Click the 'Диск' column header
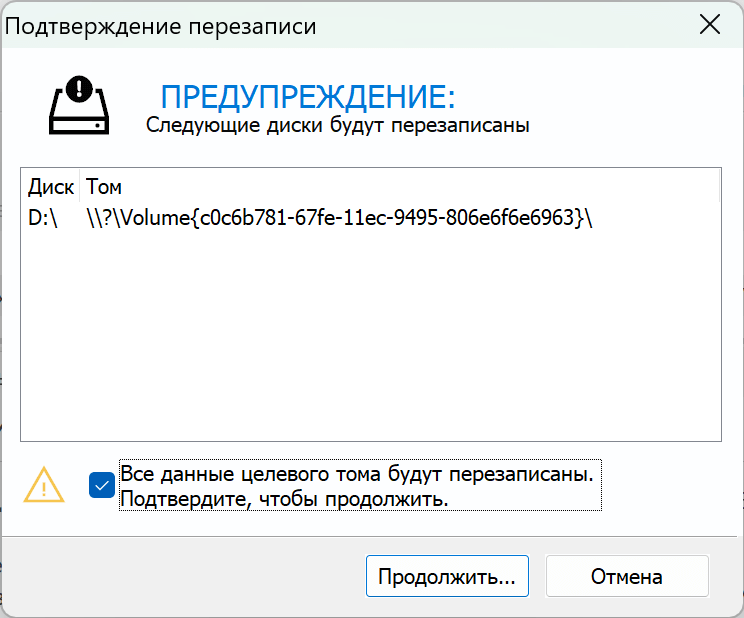Viewport: 744px width, 618px height. [x=50, y=187]
